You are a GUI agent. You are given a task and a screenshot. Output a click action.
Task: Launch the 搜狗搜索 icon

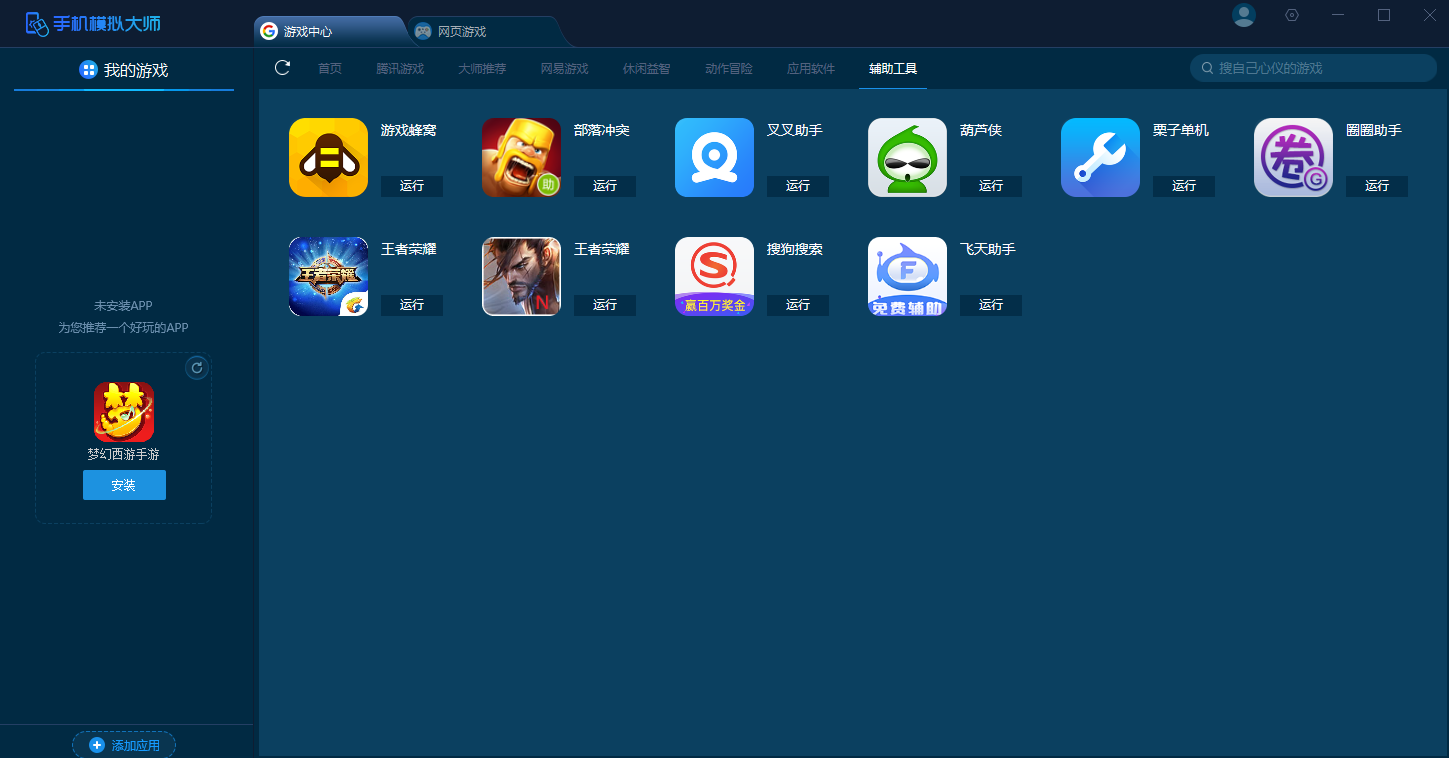(x=714, y=277)
